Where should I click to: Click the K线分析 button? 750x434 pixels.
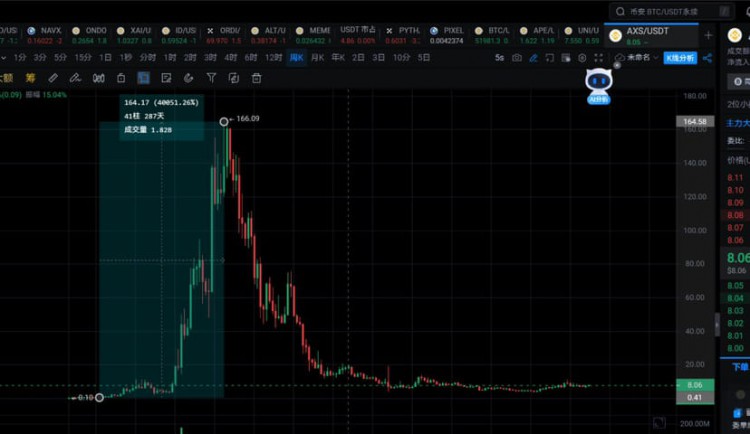coord(680,58)
